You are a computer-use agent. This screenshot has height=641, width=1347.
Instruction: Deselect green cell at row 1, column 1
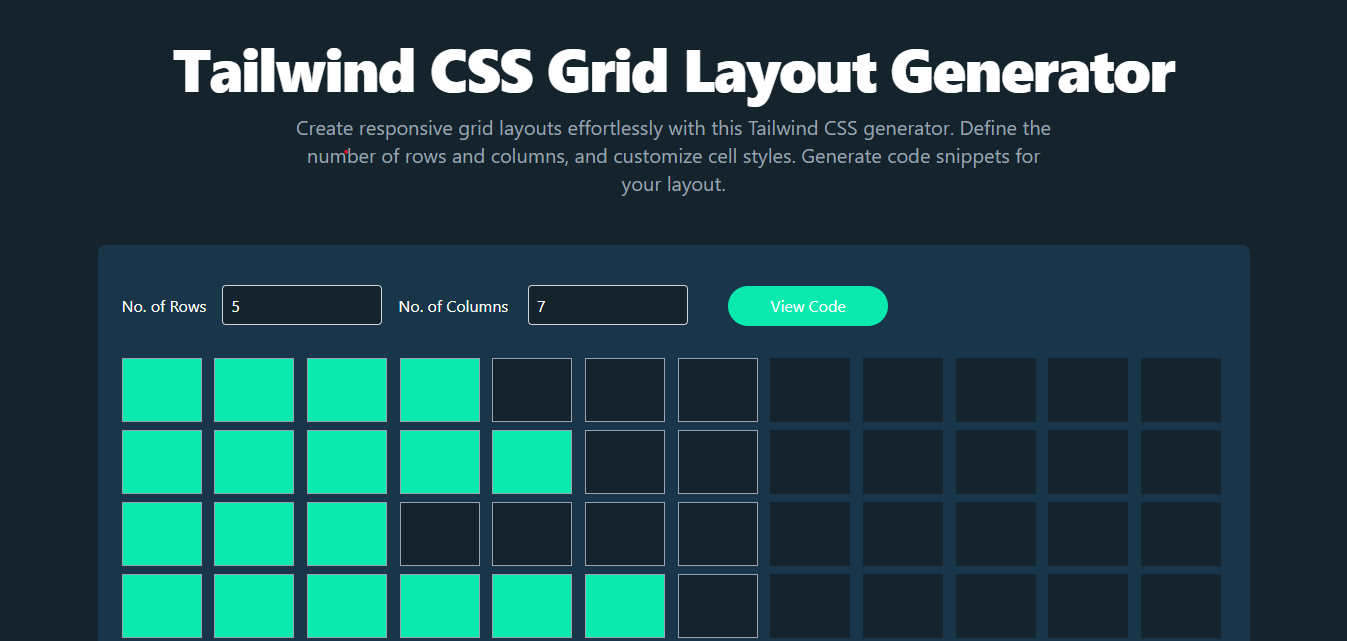(162, 390)
